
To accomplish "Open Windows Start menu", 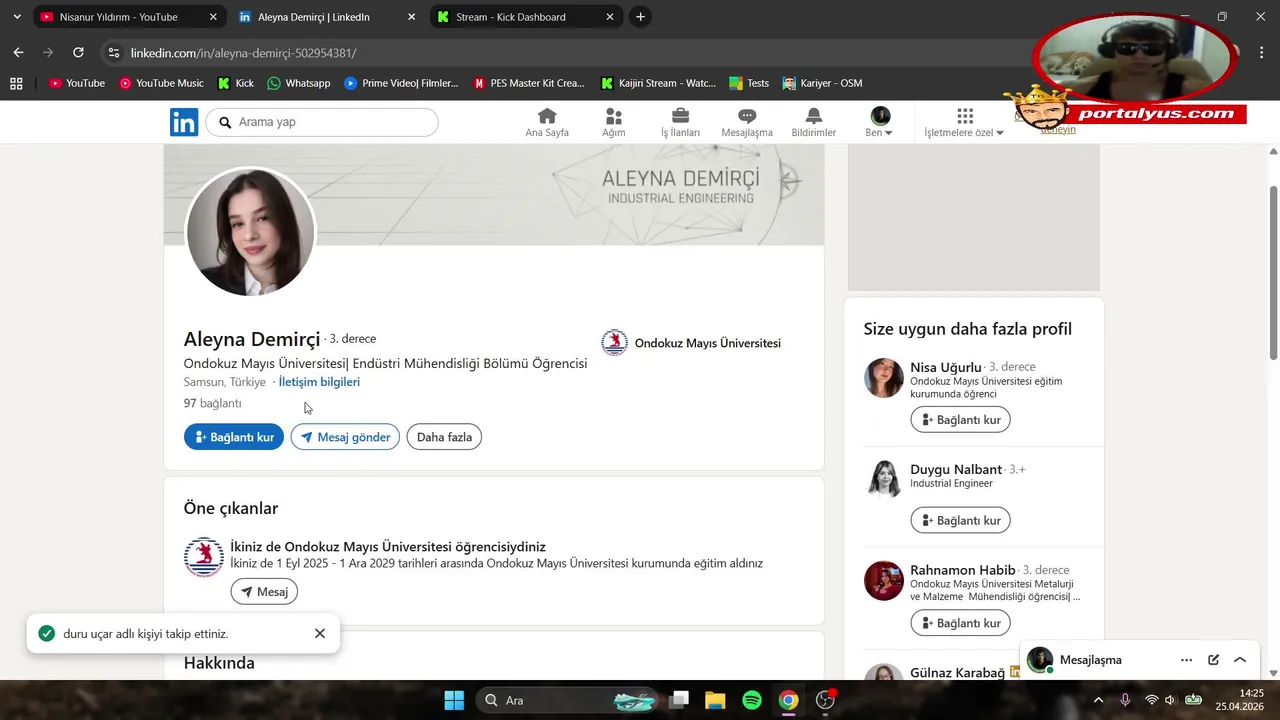I will click(454, 700).
